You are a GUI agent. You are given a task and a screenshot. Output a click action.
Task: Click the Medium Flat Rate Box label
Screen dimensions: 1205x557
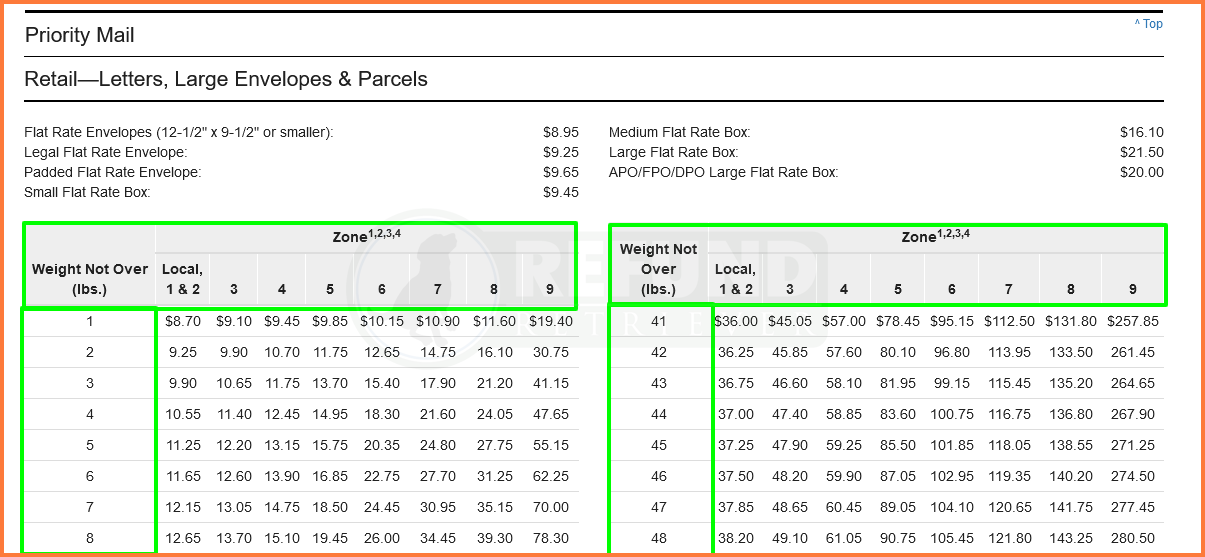(680, 132)
